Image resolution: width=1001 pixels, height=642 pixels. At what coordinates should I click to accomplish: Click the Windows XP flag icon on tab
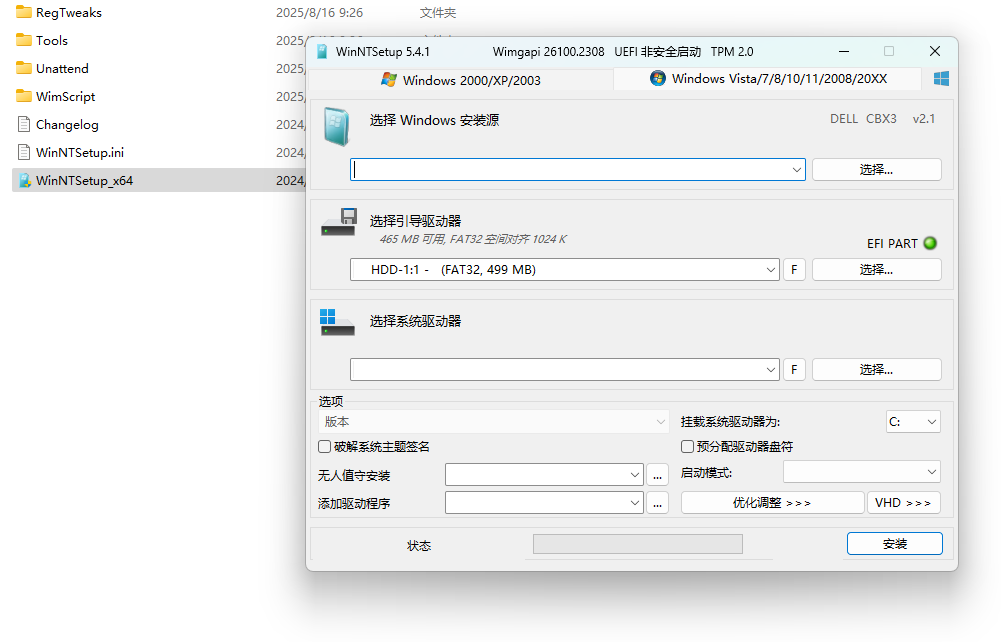[389, 80]
